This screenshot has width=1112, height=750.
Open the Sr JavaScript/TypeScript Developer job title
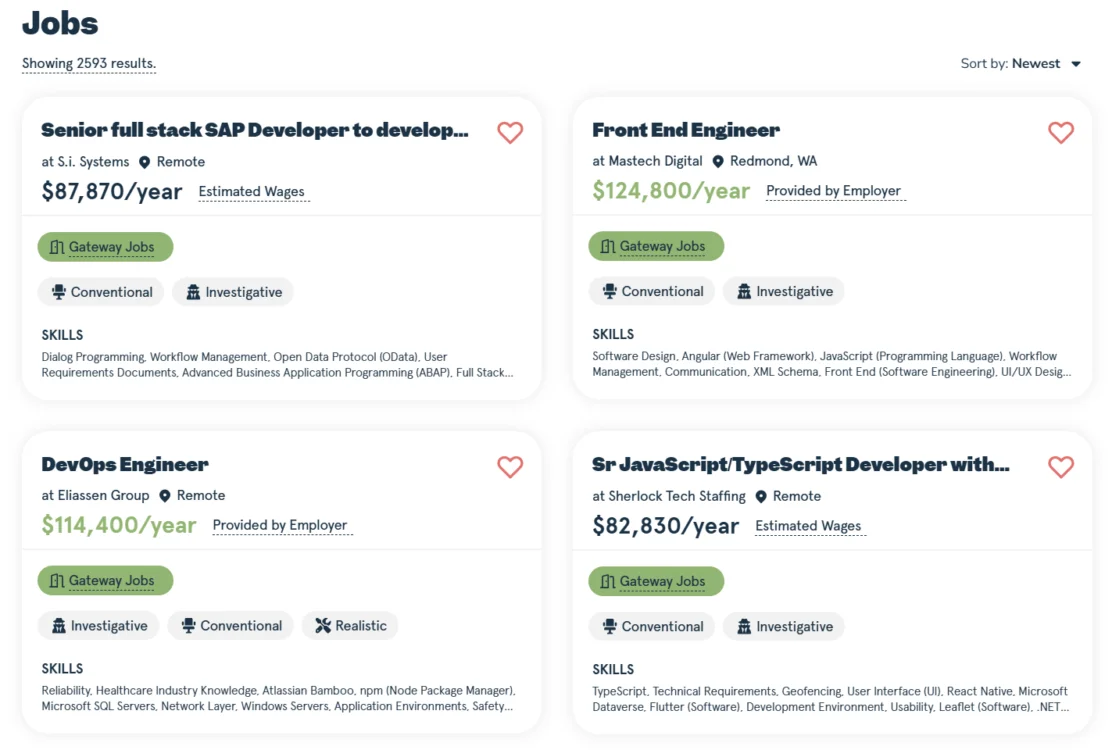[801, 464]
